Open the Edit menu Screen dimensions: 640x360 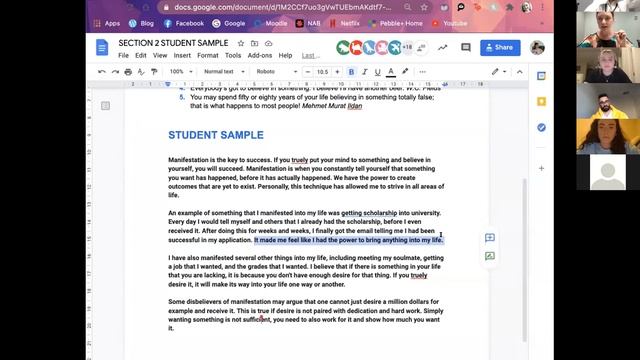[141, 56]
